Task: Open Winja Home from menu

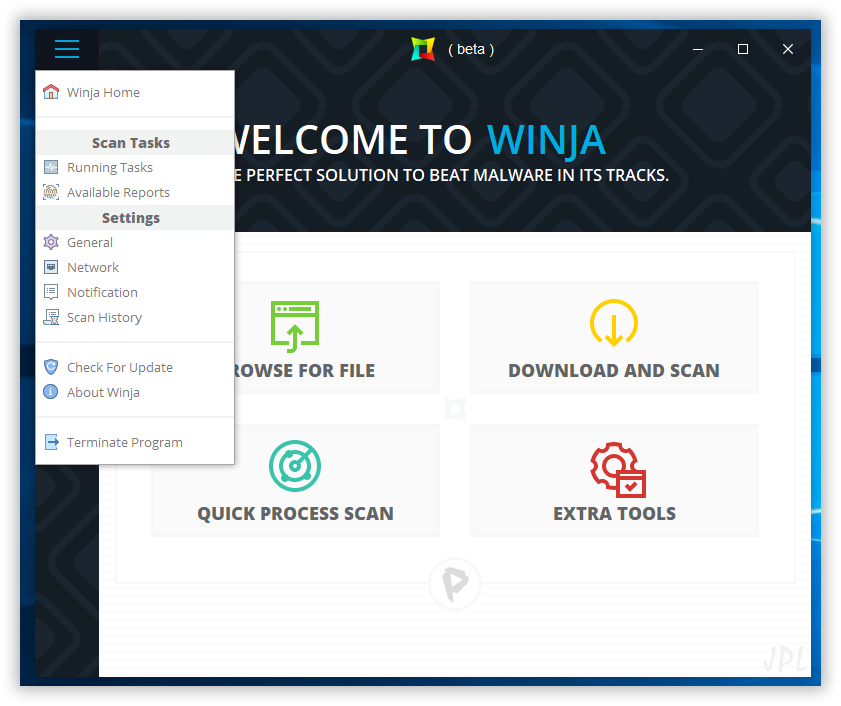Action: [x=135, y=92]
